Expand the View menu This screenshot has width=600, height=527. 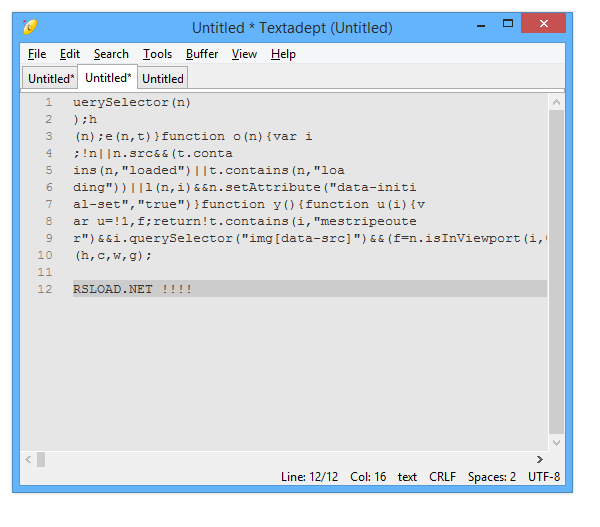244,54
